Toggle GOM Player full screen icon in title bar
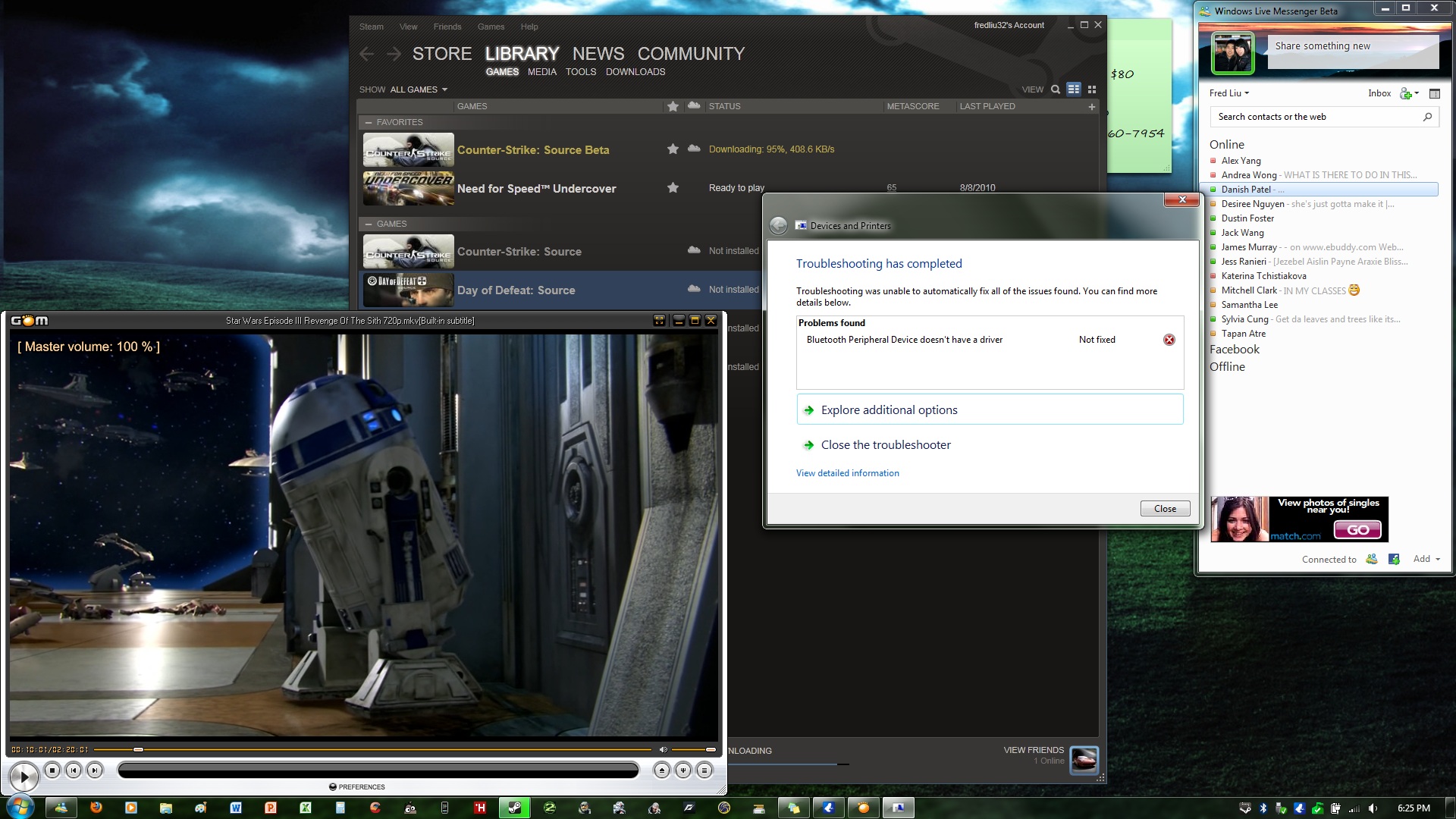The image size is (1456, 819). (660, 321)
